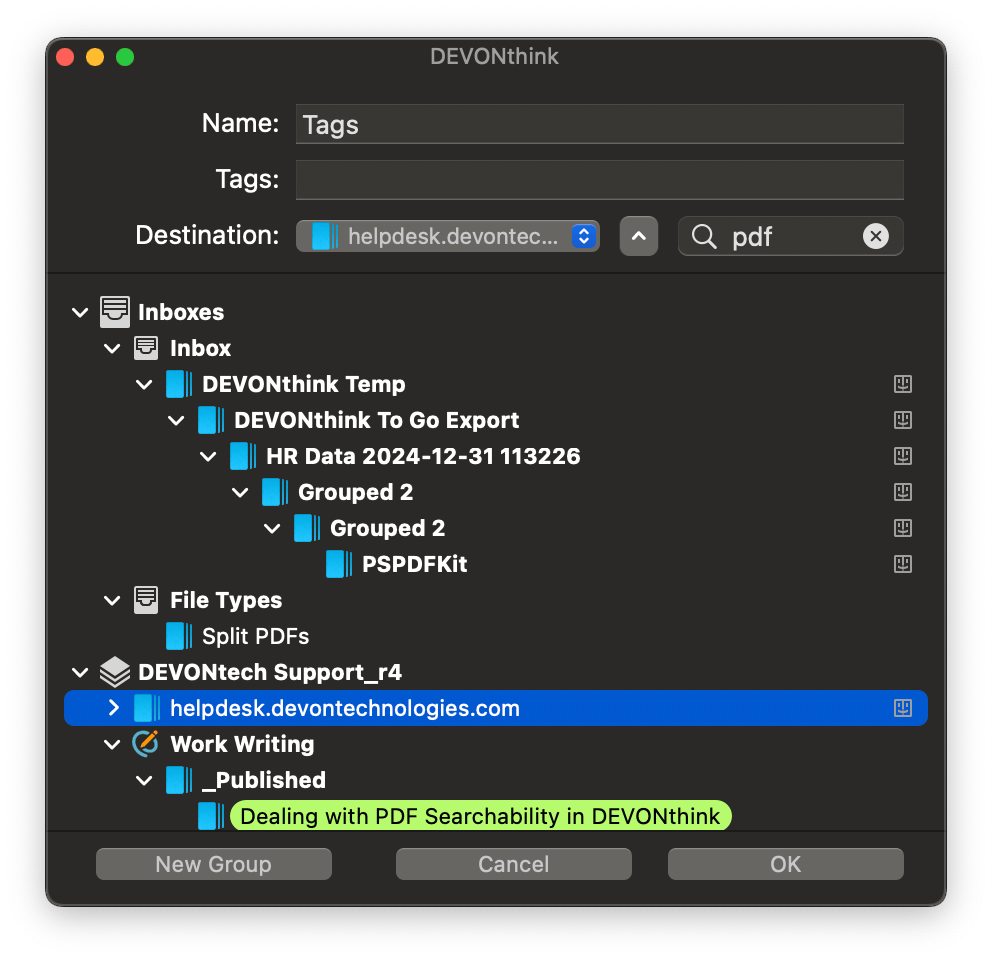Click the helpdesk.devontechnologies.com folder icon
The height and width of the screenshot is (960, 992).
[147, 708]
